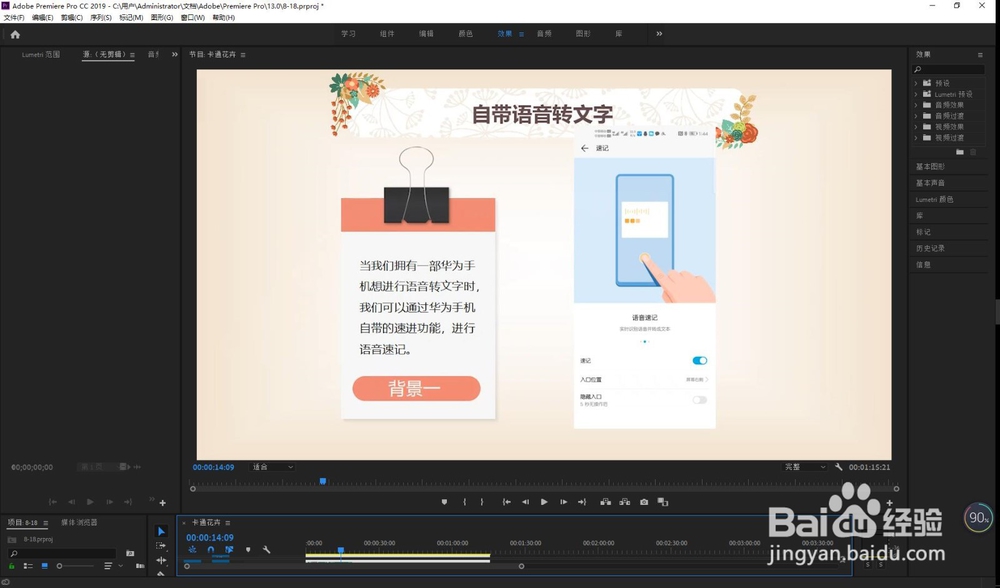The image size is (1000, 588).
Task: Show more workspaces overflow chevron
Action: coord(659,34)
